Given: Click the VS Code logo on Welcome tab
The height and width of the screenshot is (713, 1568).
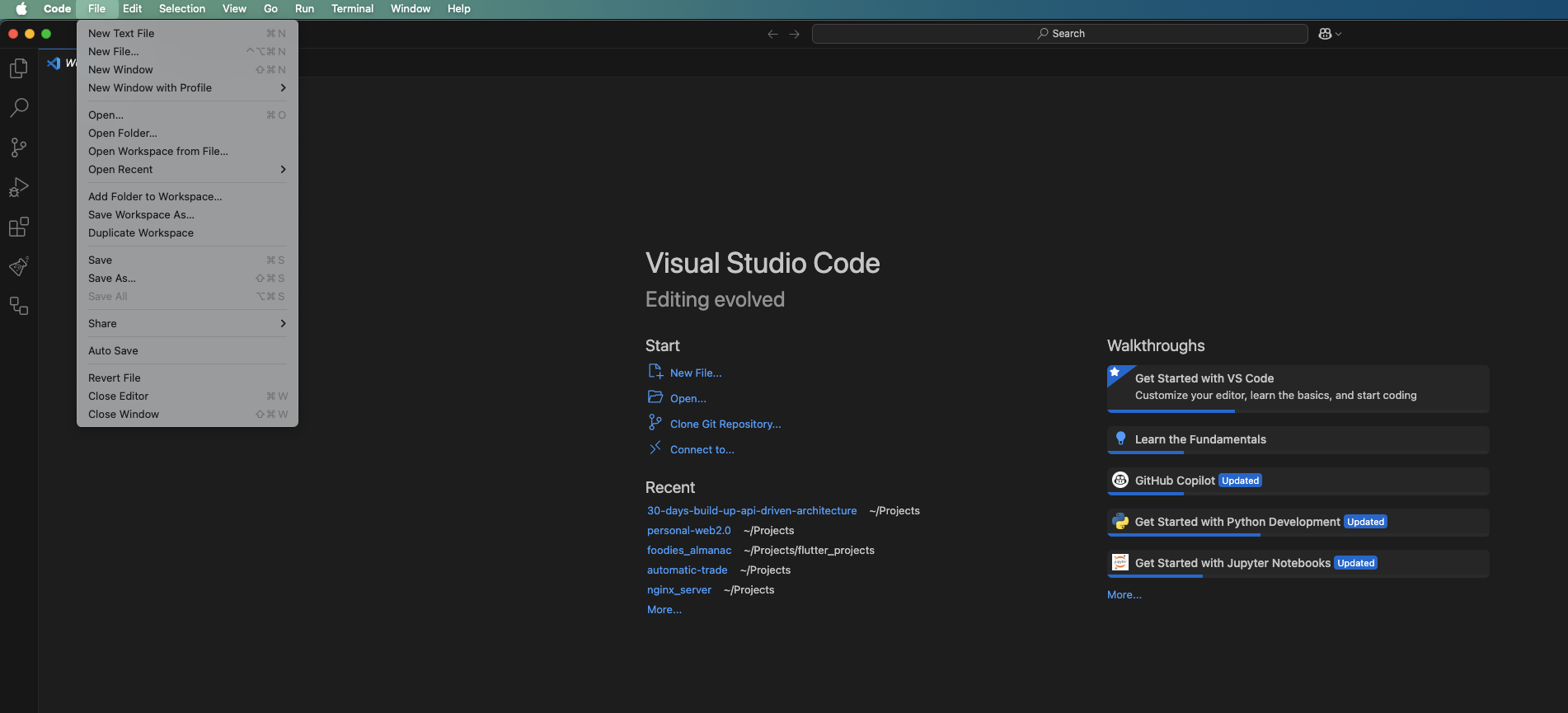Looking at the screenshot, I should click(x=54, y=63).
